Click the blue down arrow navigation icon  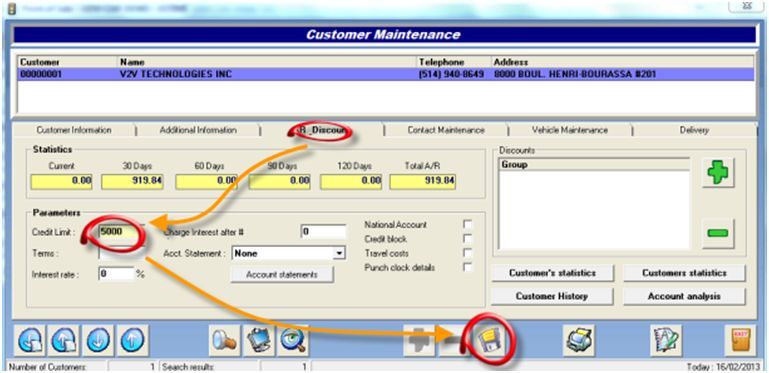coord(98,340)
